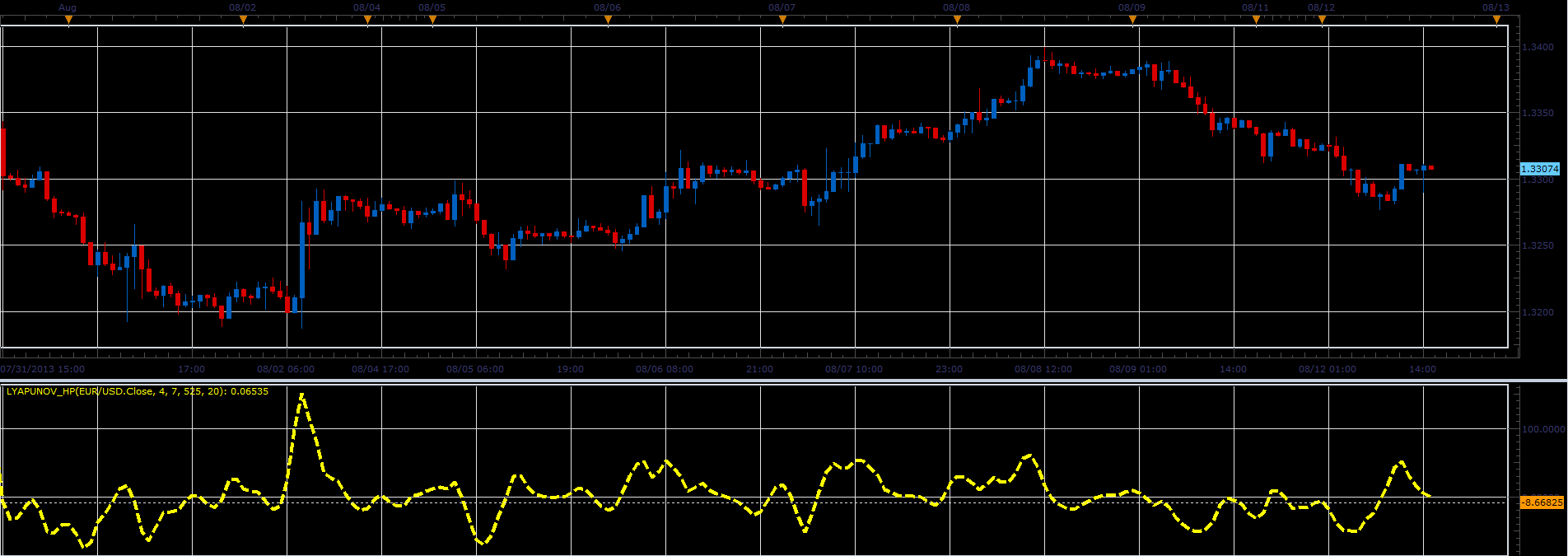Viewport: 1568px width, 556px height.
Task: Click the 1.3250 price axis label
Action: pyautogui.click(x=1539, y=245)
